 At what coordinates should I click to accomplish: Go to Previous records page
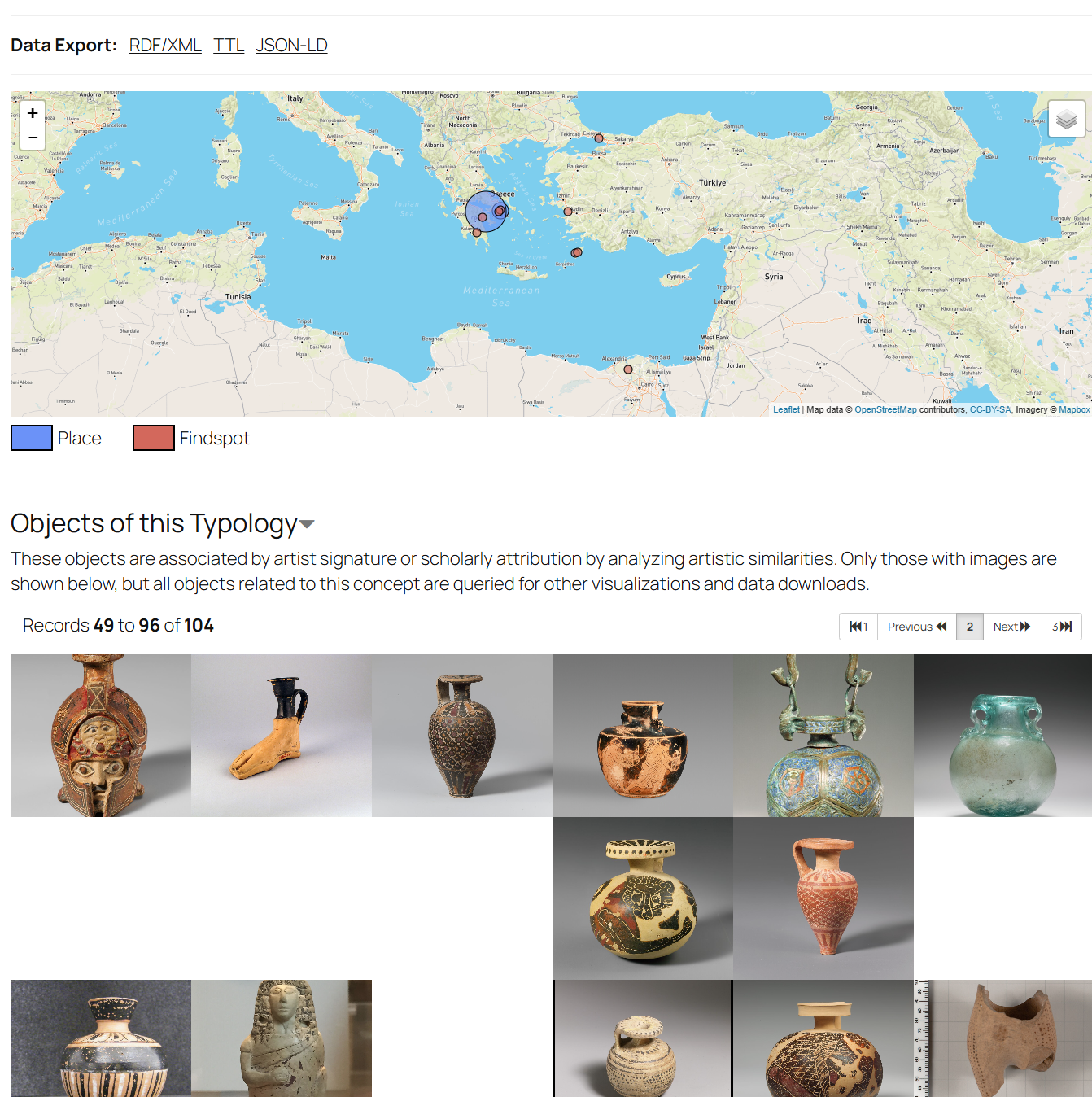[x=917, y=627]
